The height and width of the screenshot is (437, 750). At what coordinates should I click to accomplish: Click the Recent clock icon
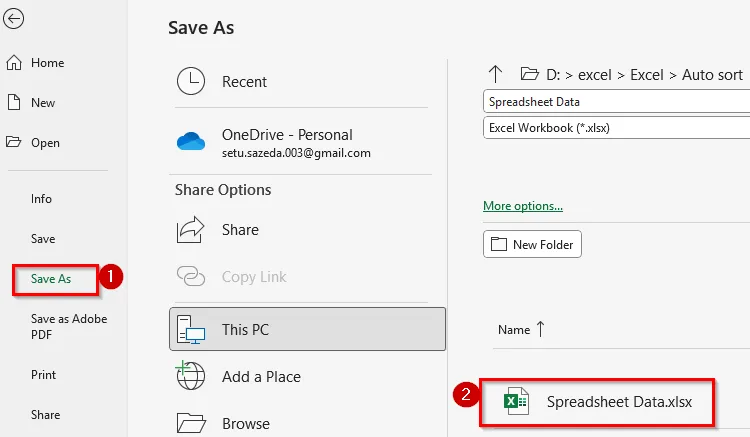pos(191,81)
